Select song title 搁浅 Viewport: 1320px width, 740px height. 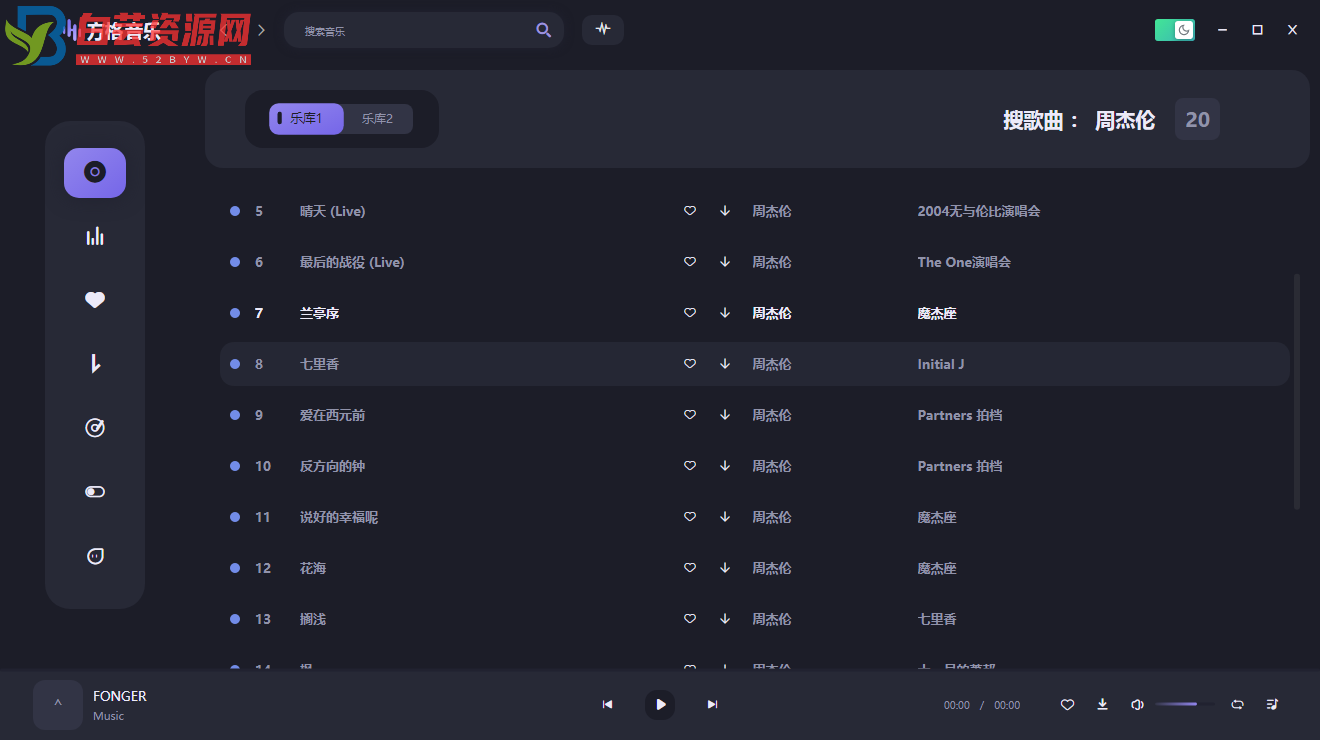313,619
